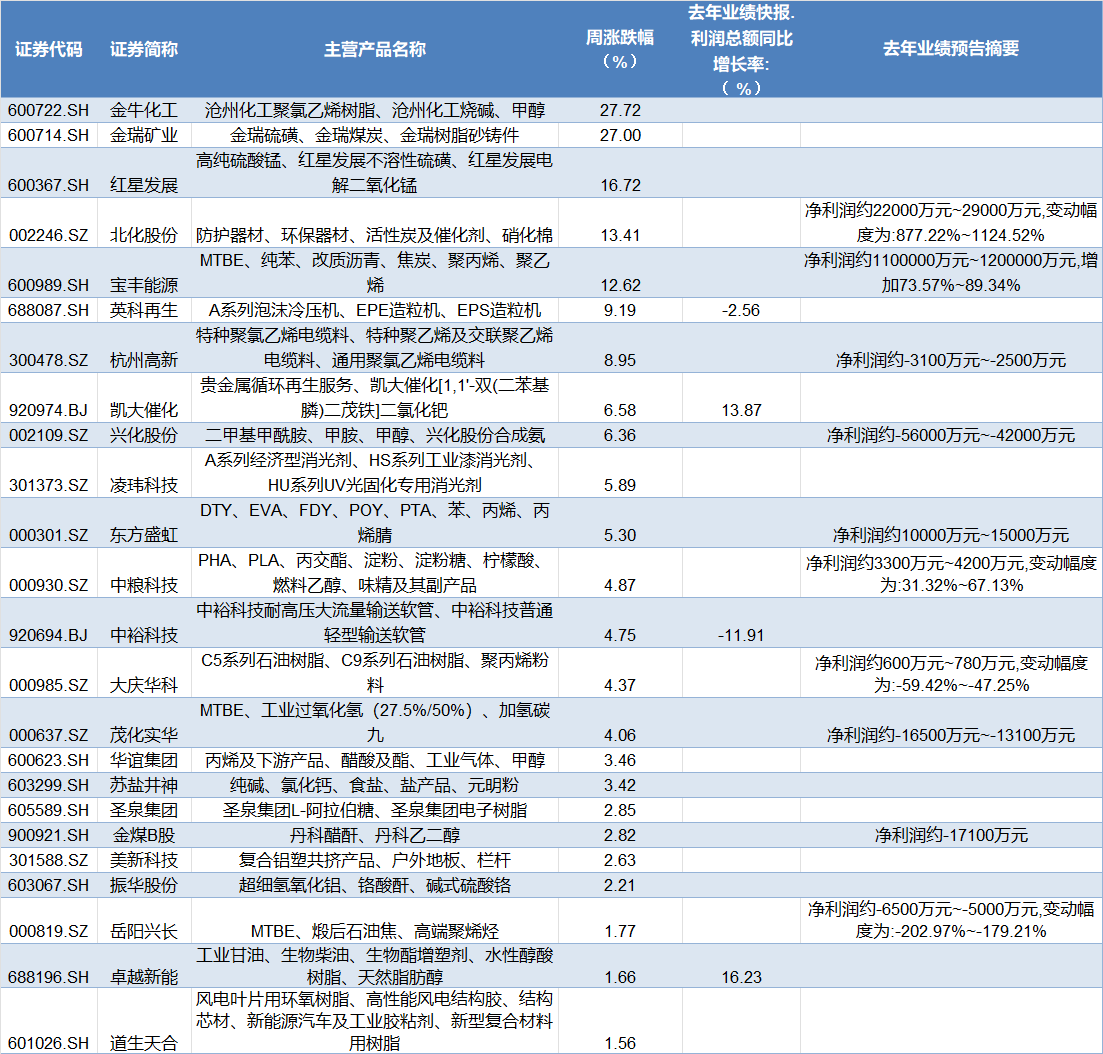The height and width of the screenshot is (1054, 1103).
Task: Click 大庆华科 profit forecast summary cell
Action: coord(950,673)
